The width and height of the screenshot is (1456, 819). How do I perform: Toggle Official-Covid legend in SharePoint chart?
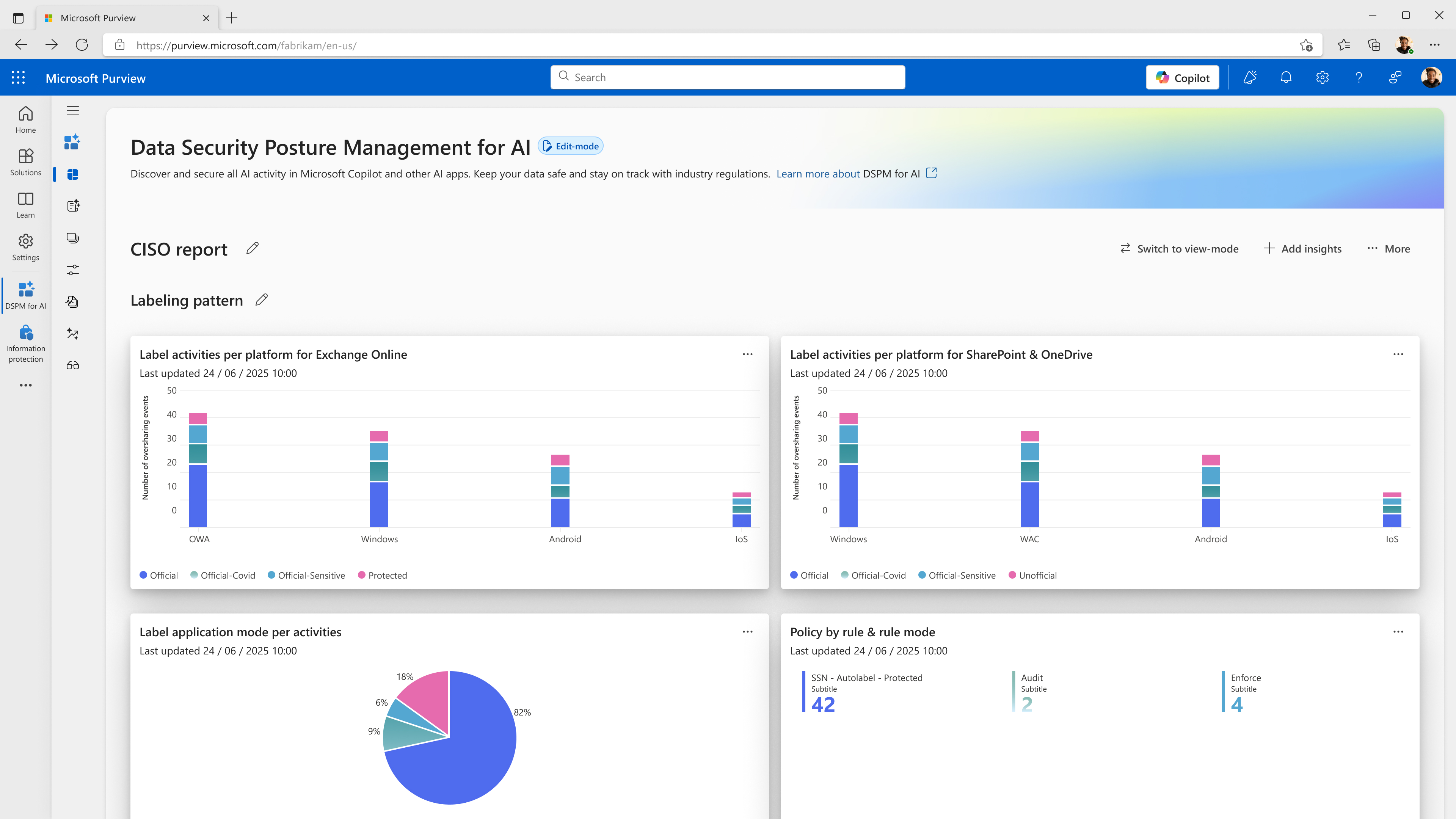point(873,576)
